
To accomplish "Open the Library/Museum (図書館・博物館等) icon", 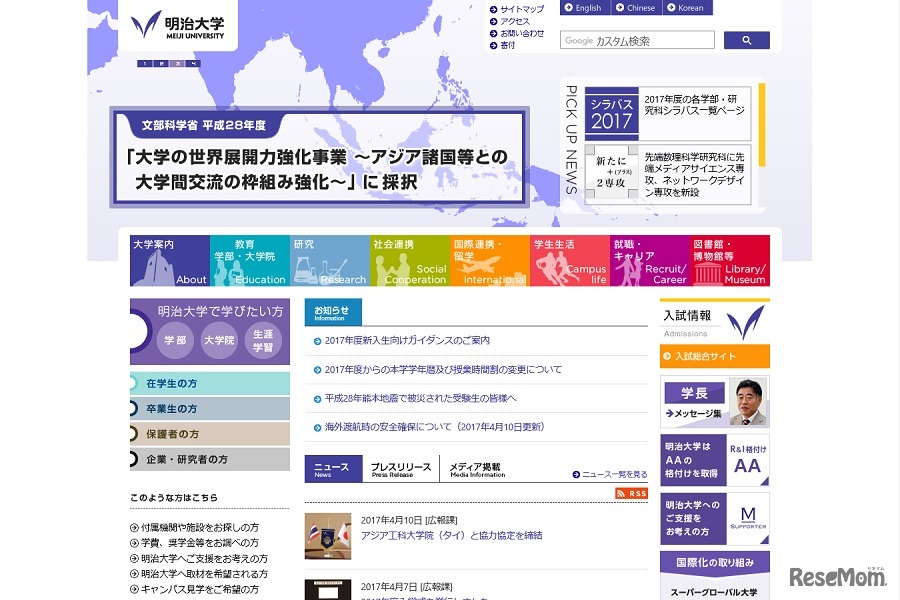I will coord(728,260).
